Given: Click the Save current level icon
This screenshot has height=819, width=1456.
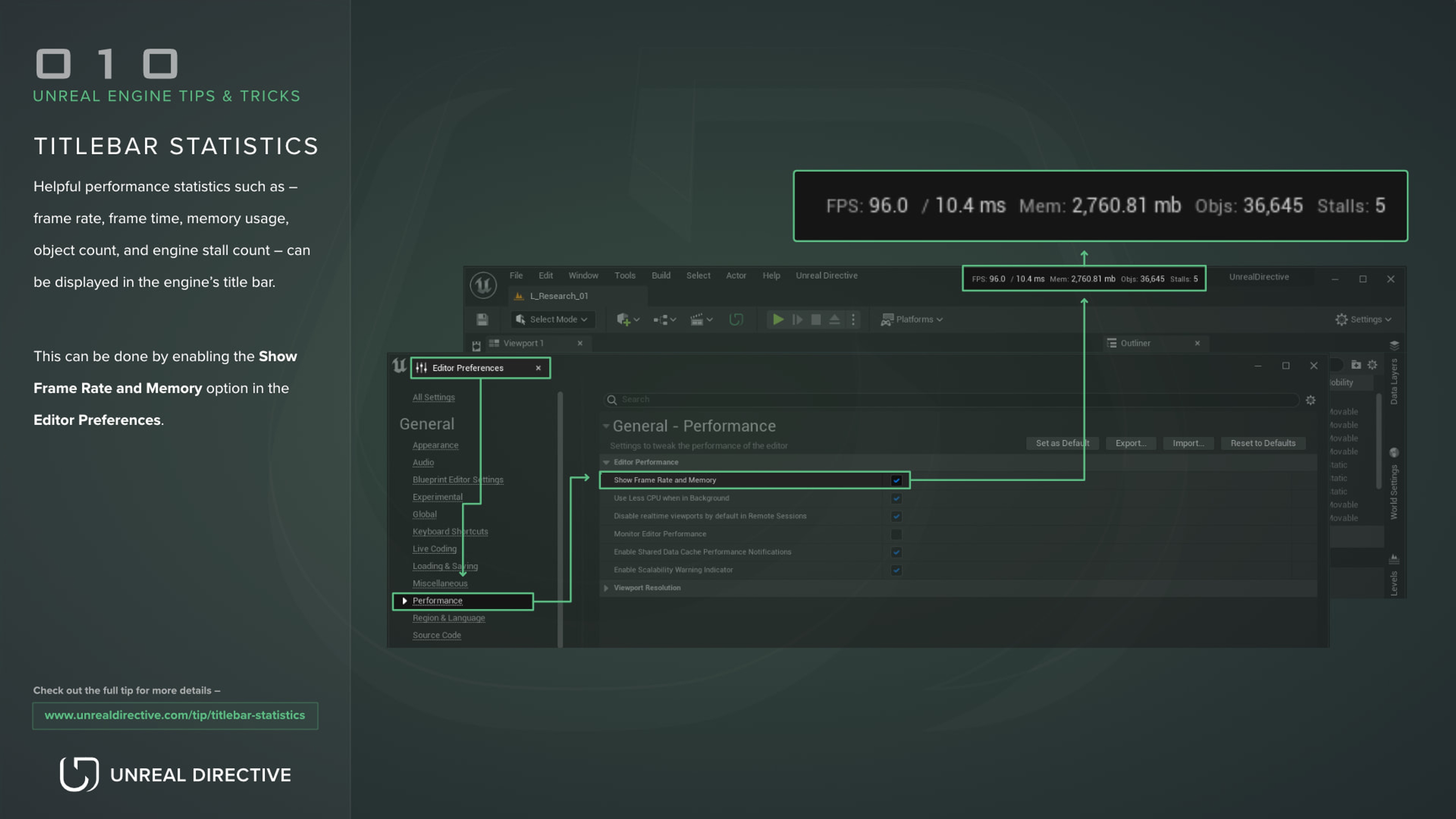Looking at the screenshot, I should pos(482,319).
